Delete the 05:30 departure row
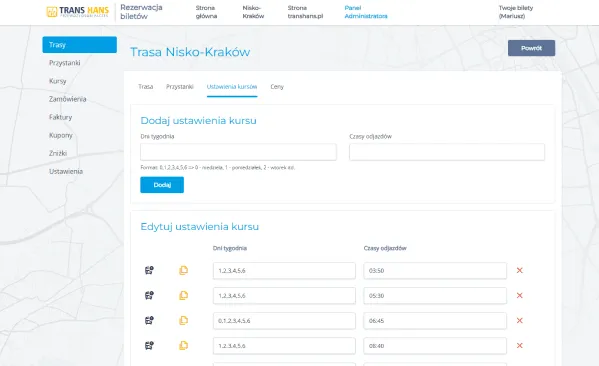The height and width of the screenshot is (366, 599). pyautogui.click(x=520, y=295)
